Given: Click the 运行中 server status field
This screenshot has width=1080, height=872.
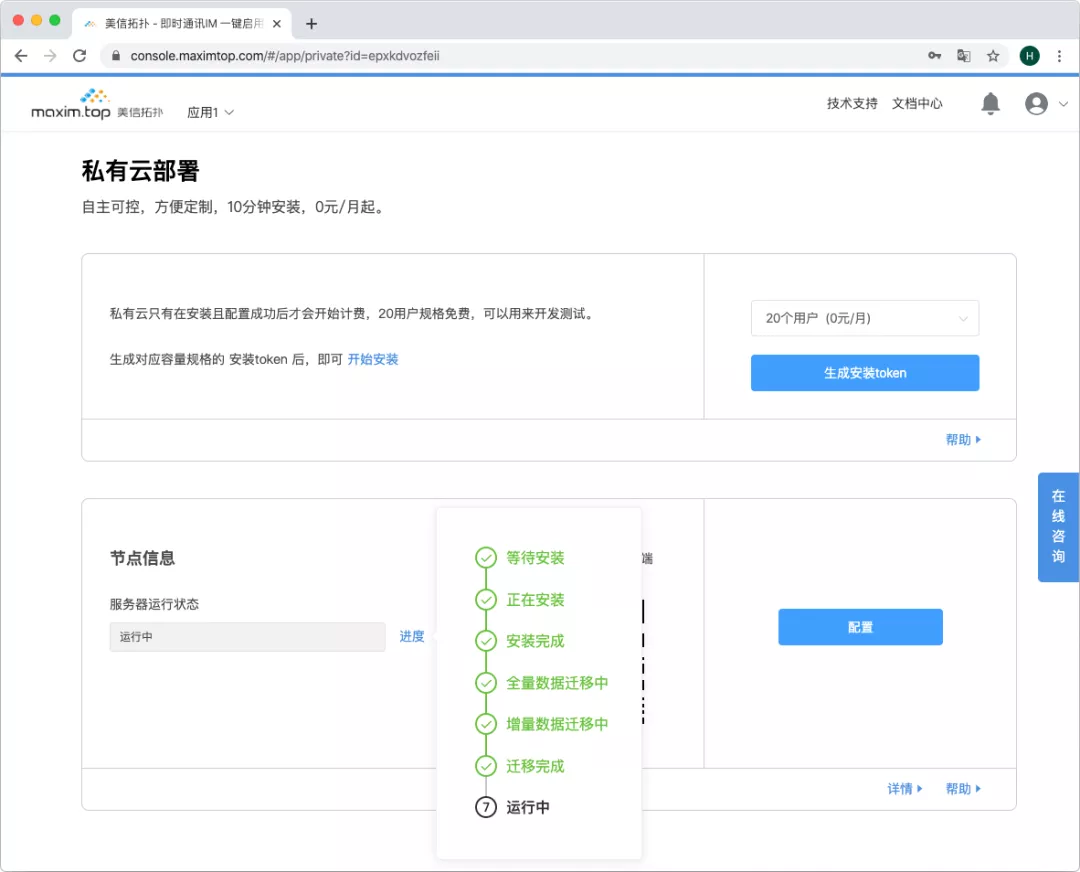Looking at the screenshot, I should 247,636.
